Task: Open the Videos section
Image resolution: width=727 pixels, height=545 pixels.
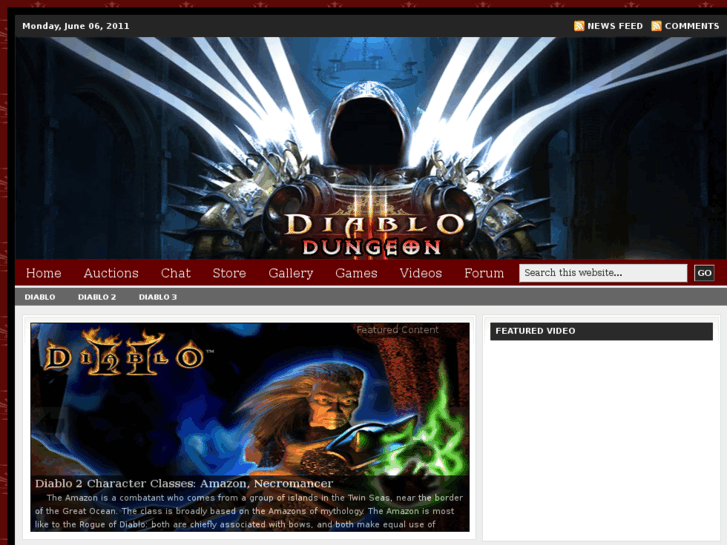Action: pyautogui.click(x=421, y=273)
